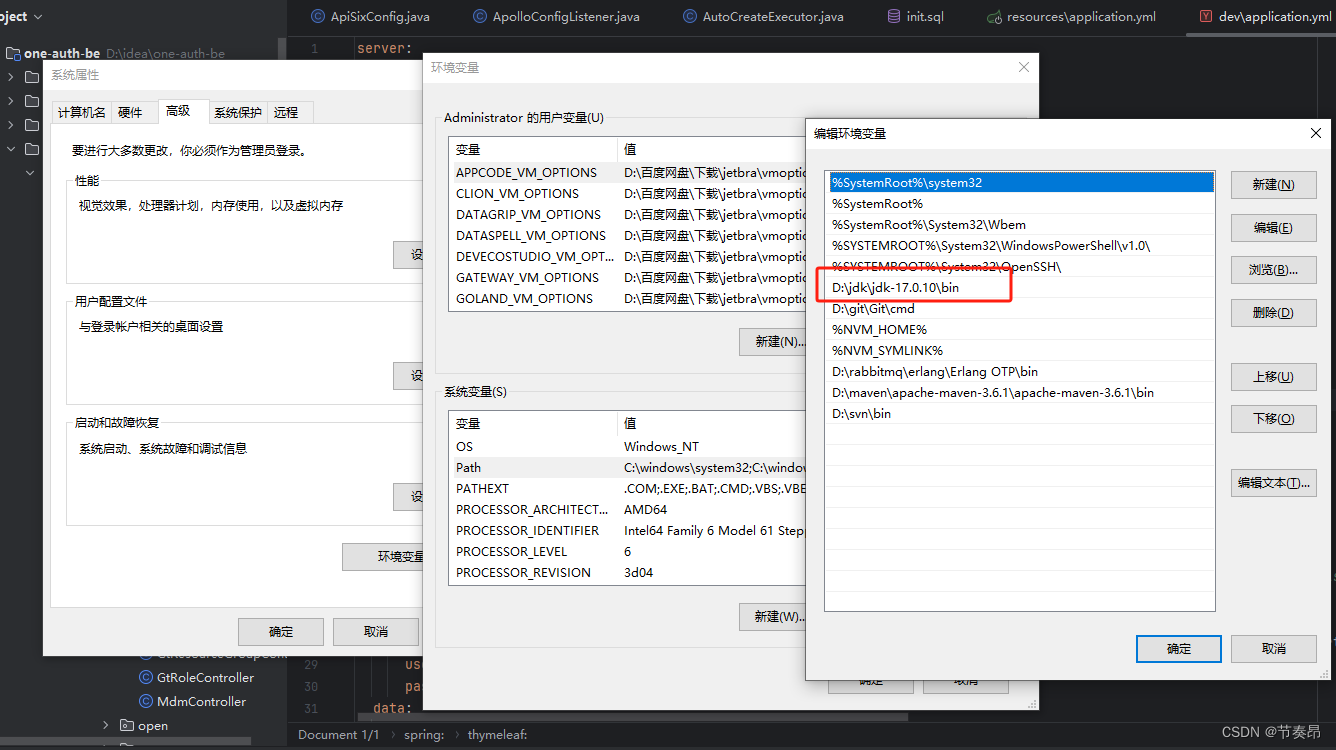Click the ApiSixConfig.java class icon
Screen dimensions: 1336x750
pyautogui.click(x=319, y=16)
